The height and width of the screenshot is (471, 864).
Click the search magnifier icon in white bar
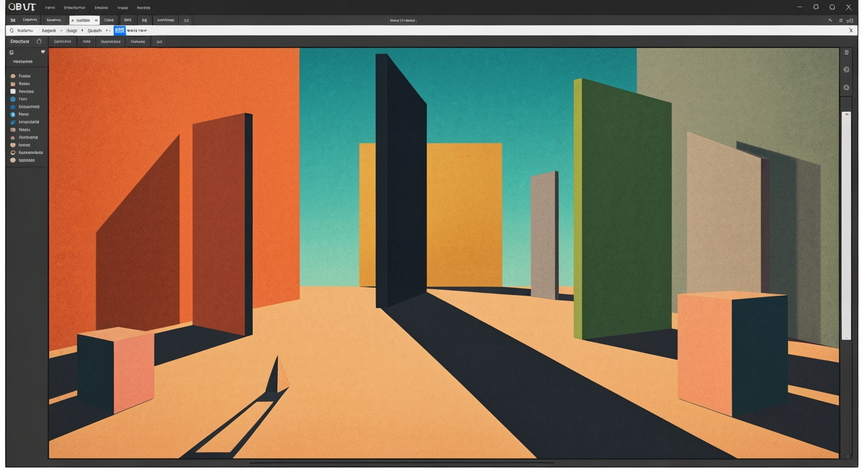(x=12, y=30)
